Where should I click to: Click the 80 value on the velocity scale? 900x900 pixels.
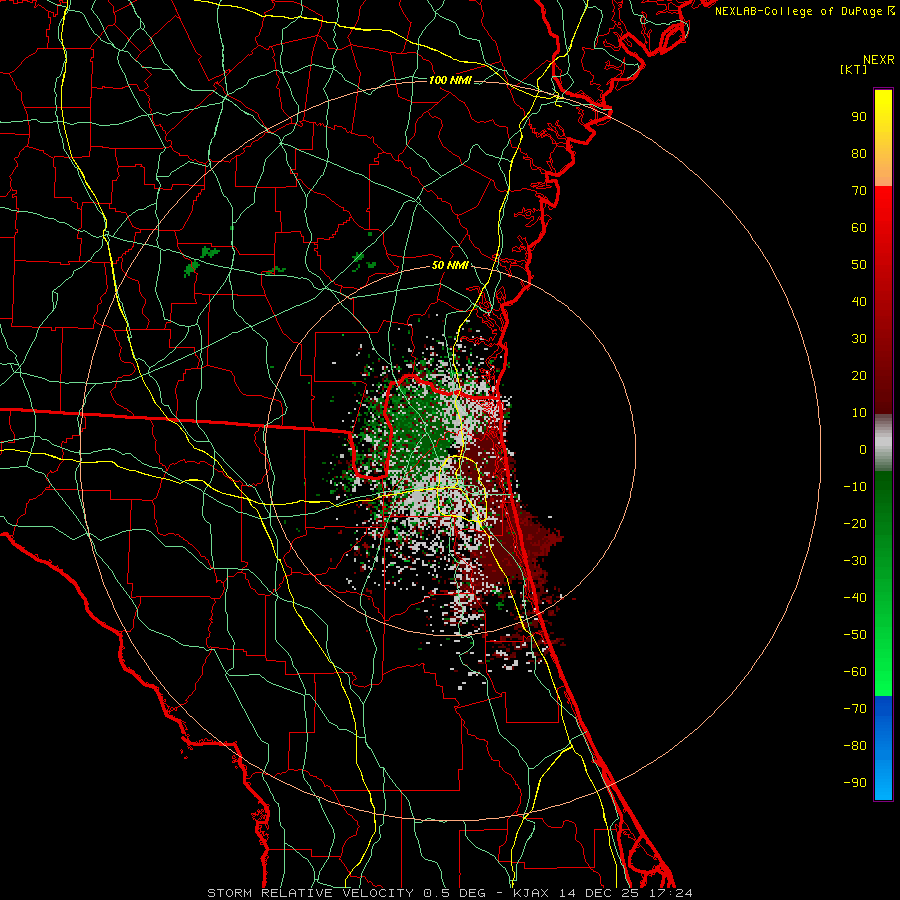859,154
